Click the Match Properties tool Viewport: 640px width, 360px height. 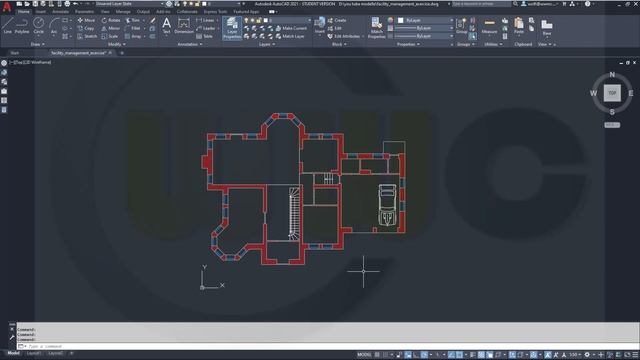[376, 28]
